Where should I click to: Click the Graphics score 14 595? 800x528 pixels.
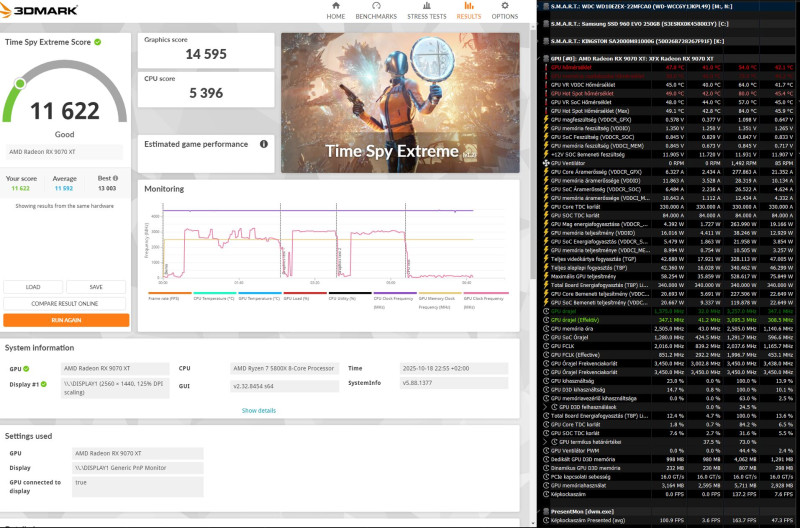[206, 54]
